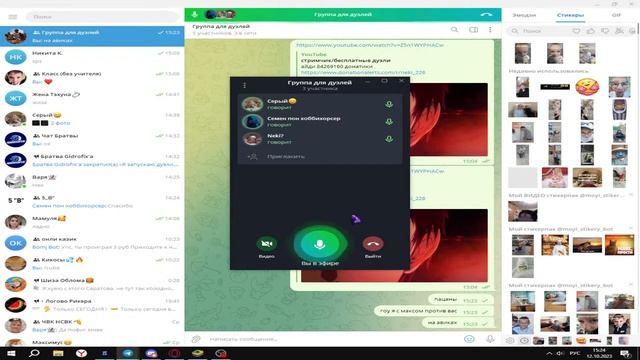The height and width of the screenshot is (360, 640).
Task: Open Windows notification center icon
Action: point(625,353)
